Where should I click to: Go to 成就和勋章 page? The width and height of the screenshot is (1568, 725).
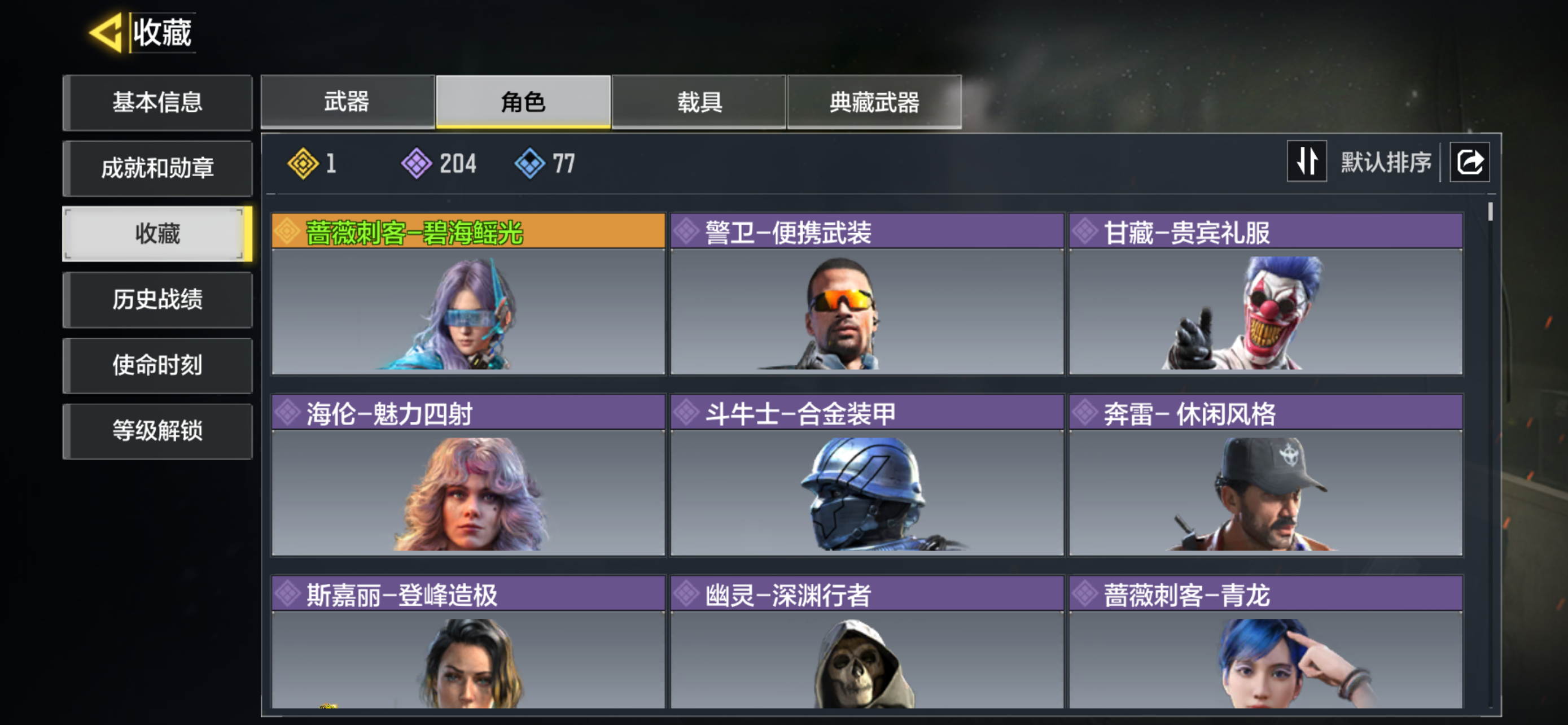pyautogui.click(x=157, y=168)
